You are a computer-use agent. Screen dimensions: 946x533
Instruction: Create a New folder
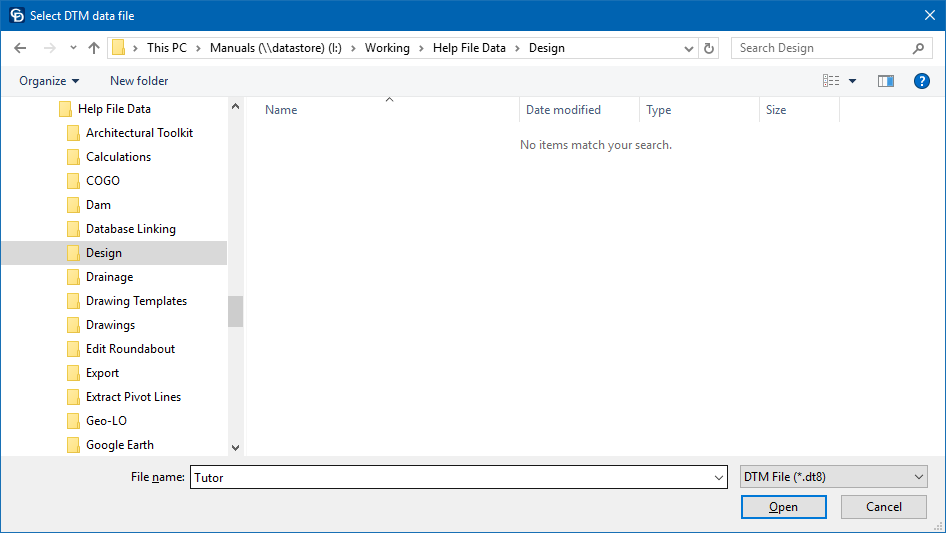[139, 81]
